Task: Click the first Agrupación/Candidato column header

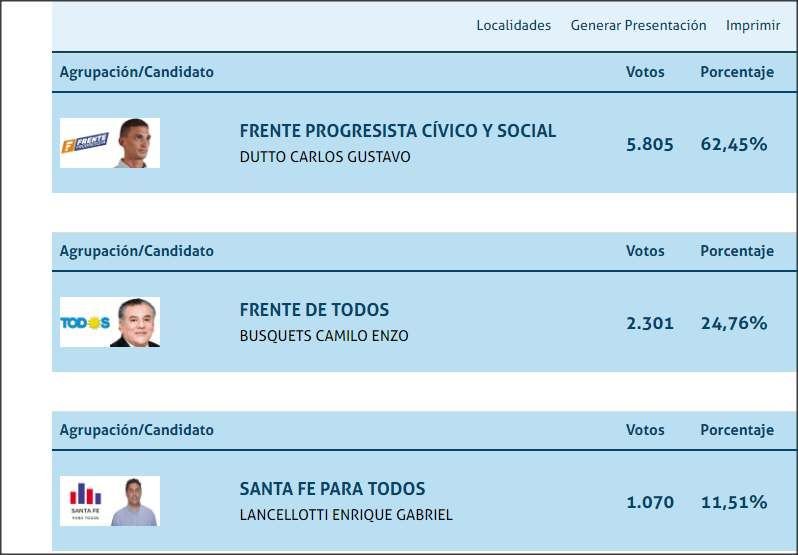Action: pos(136,72)
